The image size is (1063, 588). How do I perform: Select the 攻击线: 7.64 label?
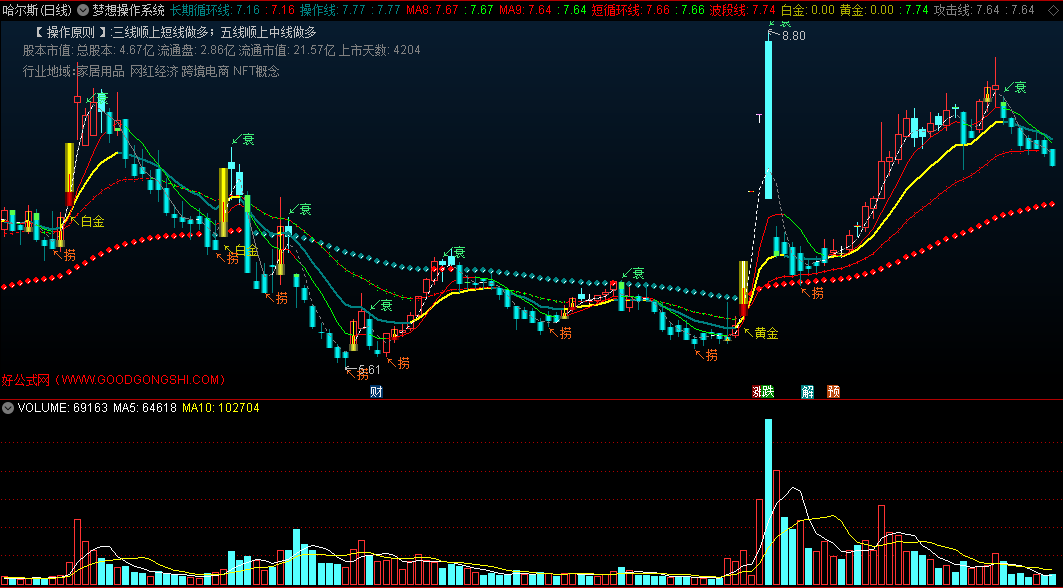tap(969, 9)
